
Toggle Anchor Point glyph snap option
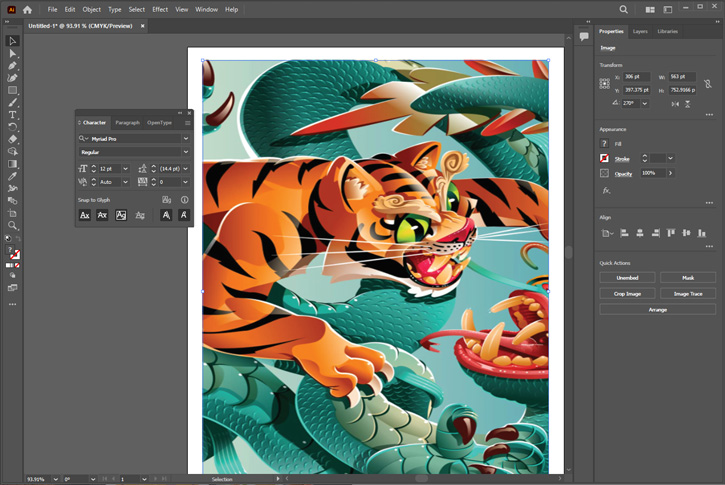coord(184,215)
